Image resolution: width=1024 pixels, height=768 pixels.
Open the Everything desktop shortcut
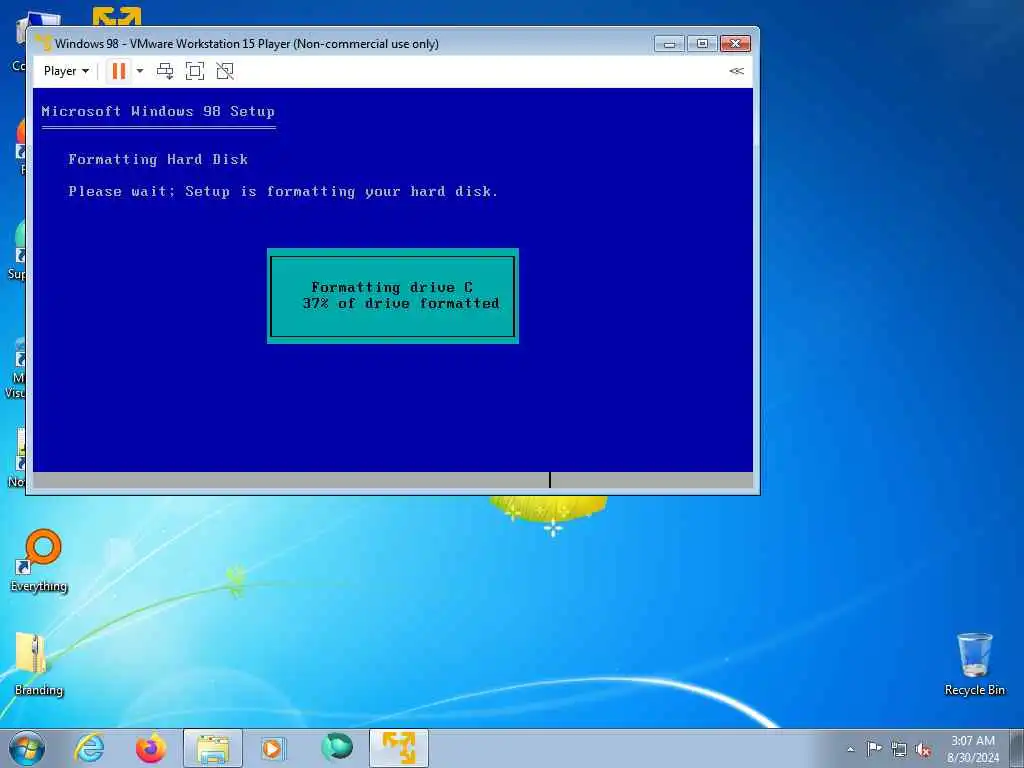click(x=39, y=560)
